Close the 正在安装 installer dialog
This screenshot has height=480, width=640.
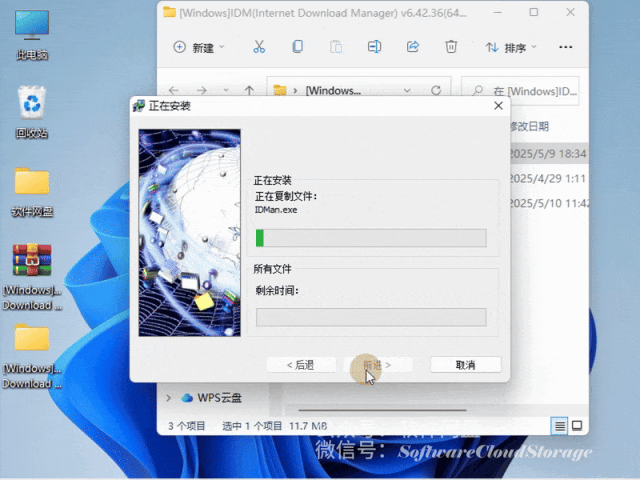point(498,106)
